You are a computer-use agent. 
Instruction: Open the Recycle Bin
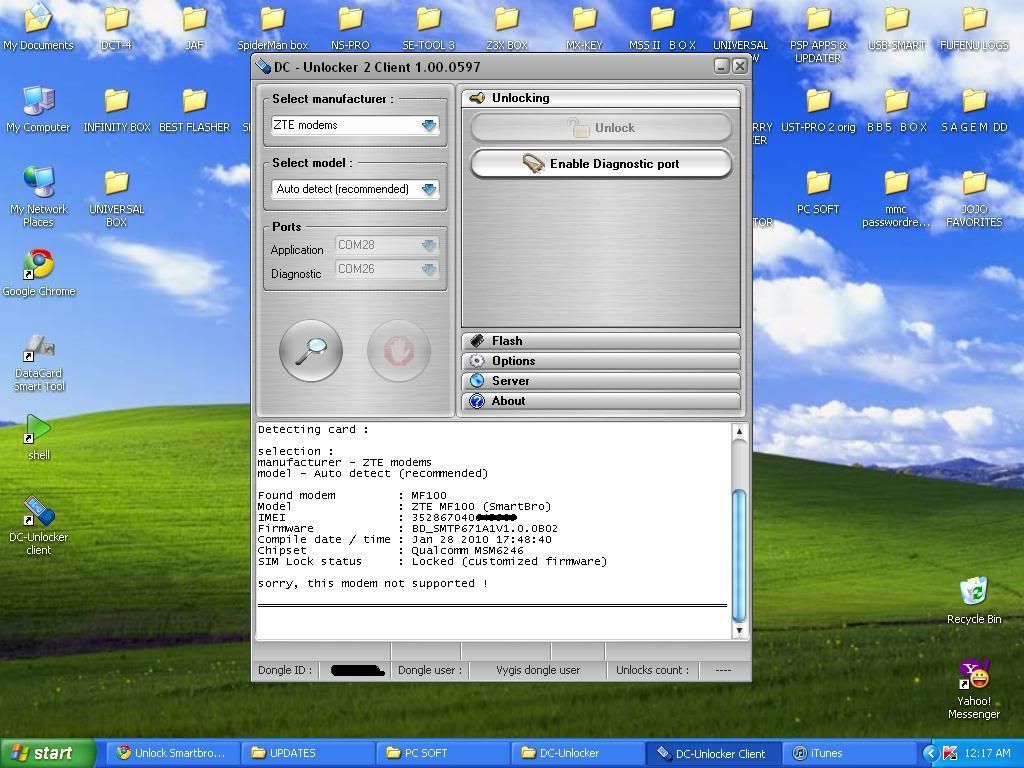pyautogui.click(x=973, y=599)
